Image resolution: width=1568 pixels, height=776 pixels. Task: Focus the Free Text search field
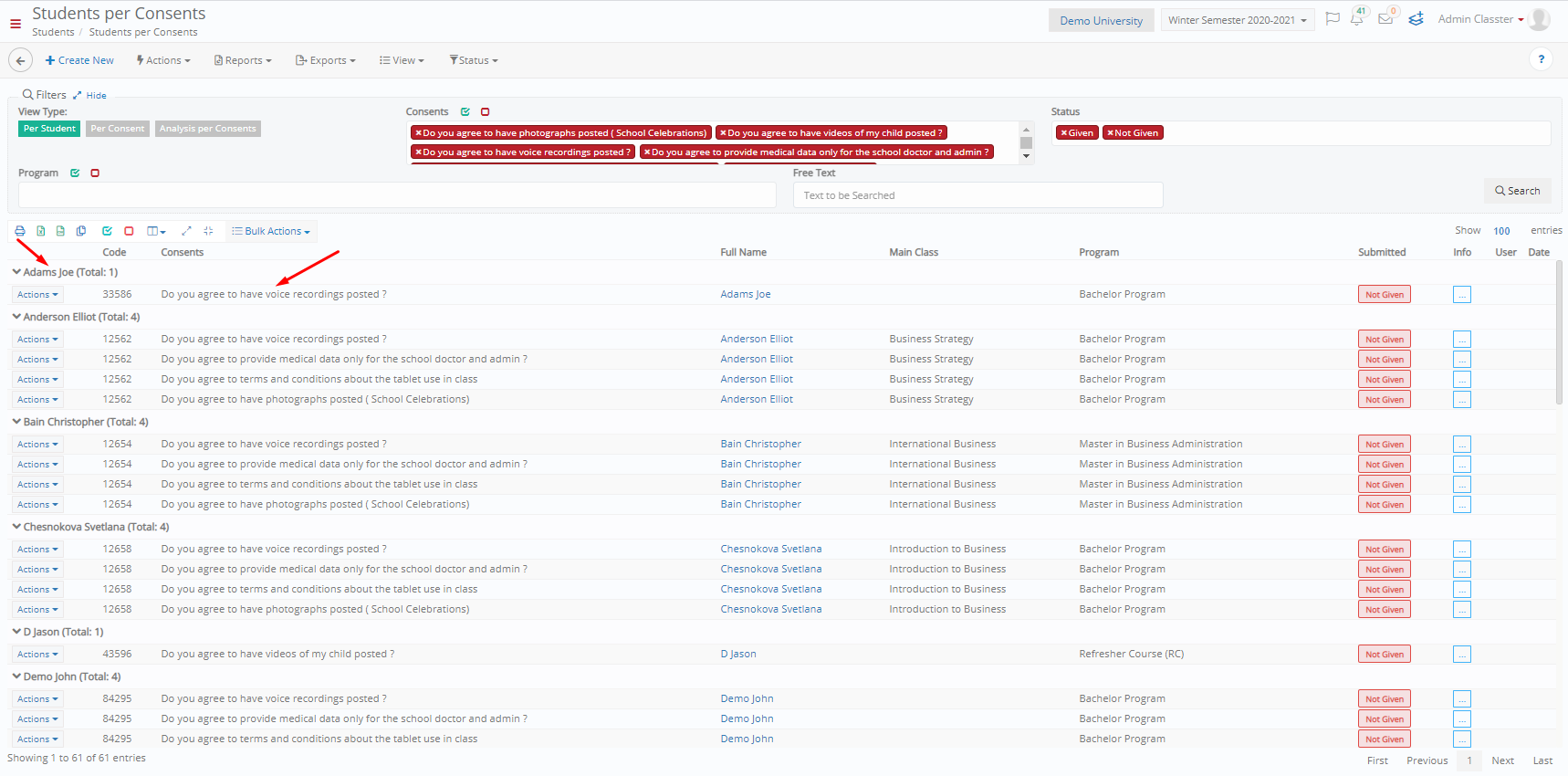point(977,195)
